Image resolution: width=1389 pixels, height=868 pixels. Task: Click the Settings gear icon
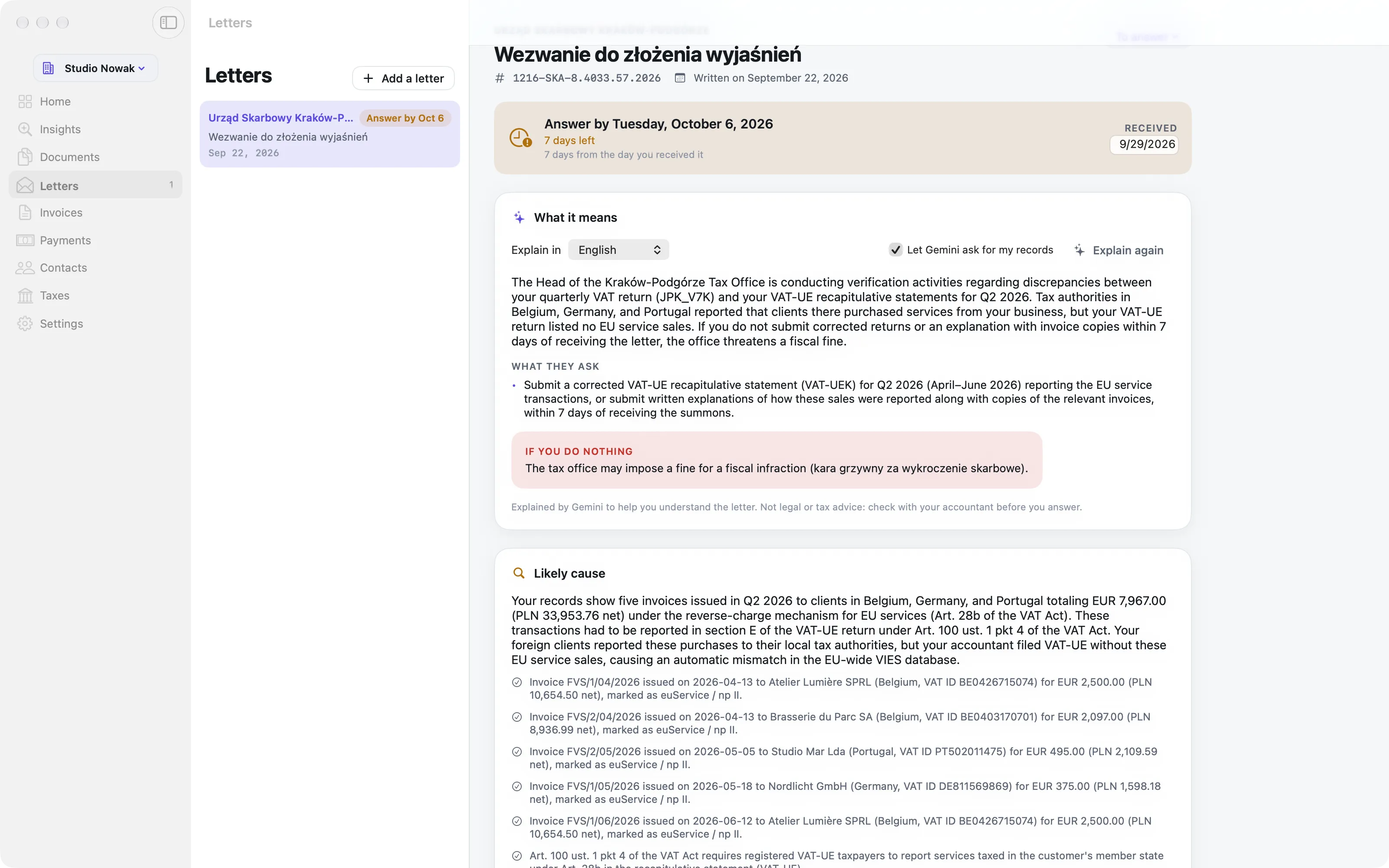[x=25, y=324]
